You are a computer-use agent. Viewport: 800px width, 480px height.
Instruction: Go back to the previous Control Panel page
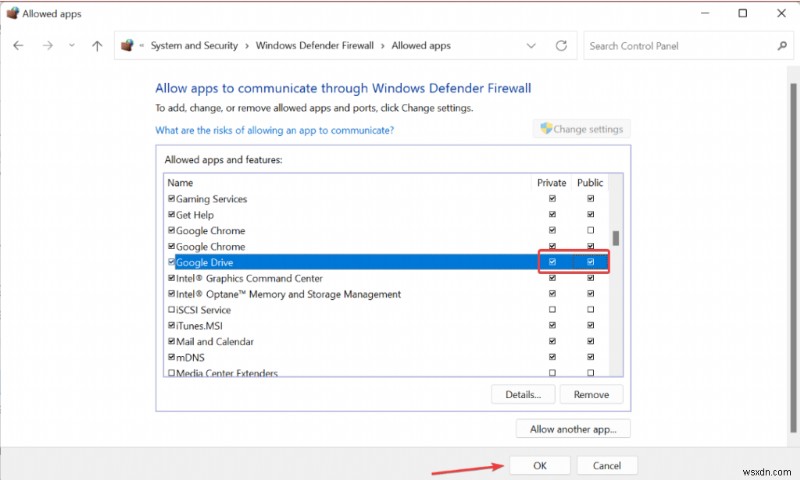pyautogui.click(x=19, y=46)
